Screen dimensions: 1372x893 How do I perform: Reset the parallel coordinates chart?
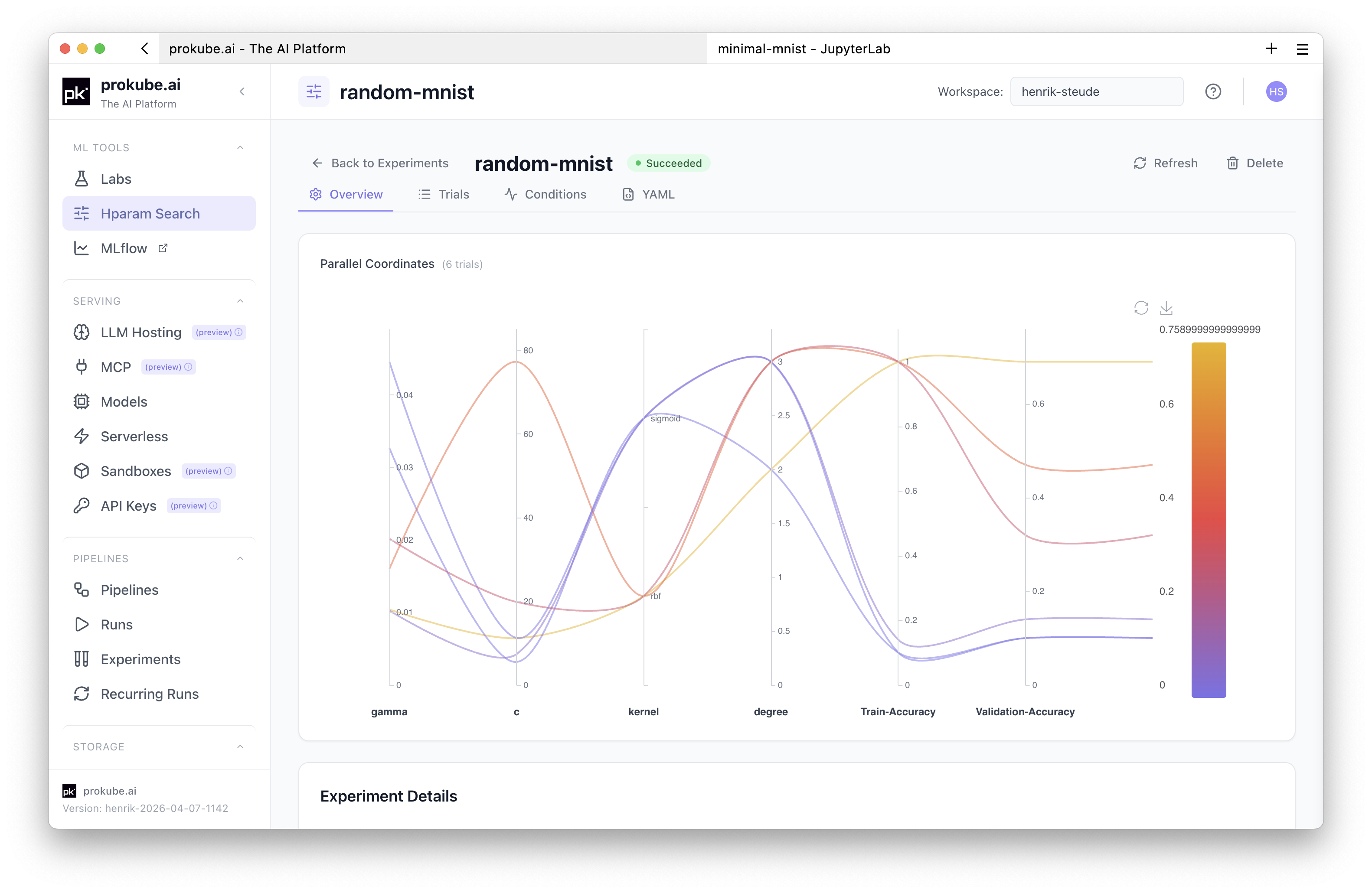pyautogui.click(x=1141, y=308)
